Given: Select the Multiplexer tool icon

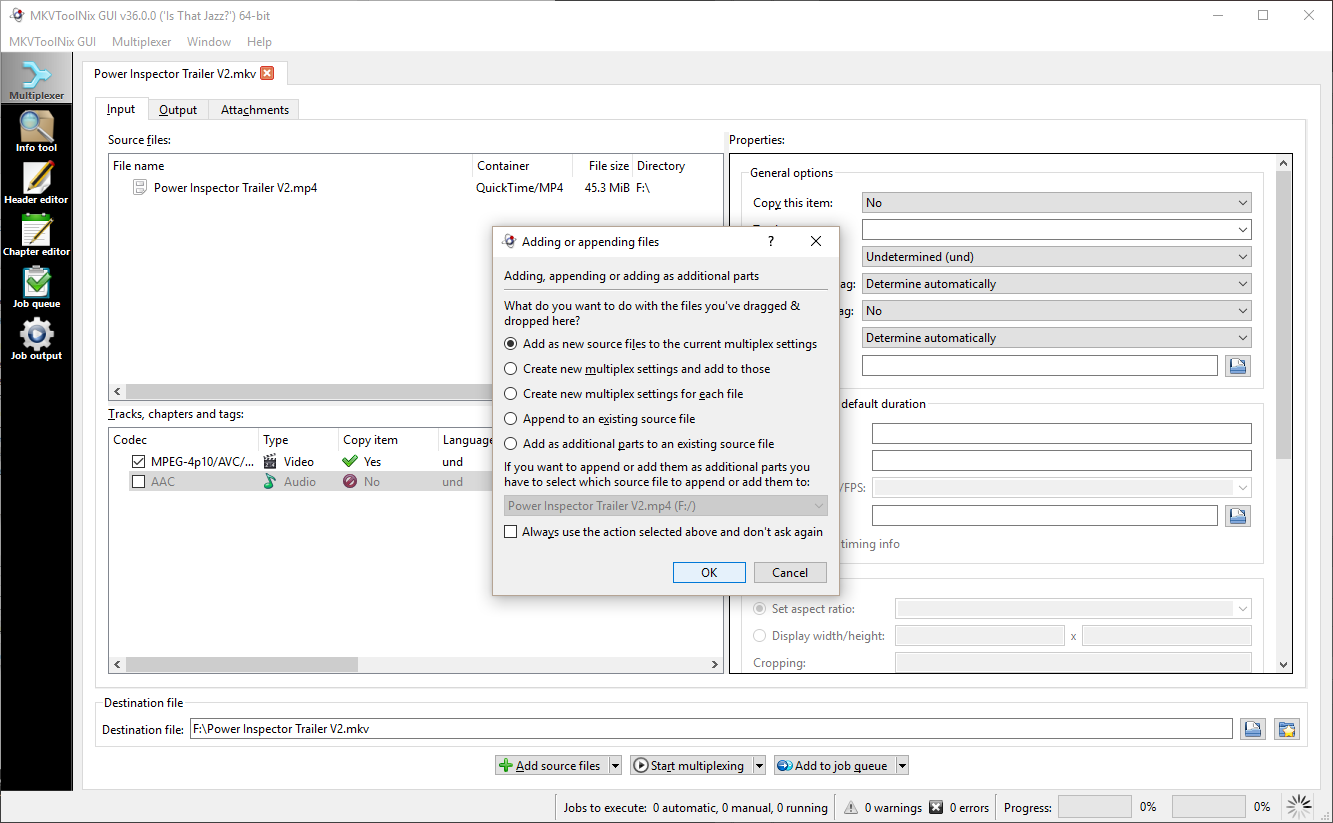Looking at the screenshot, I should point(36,79).
